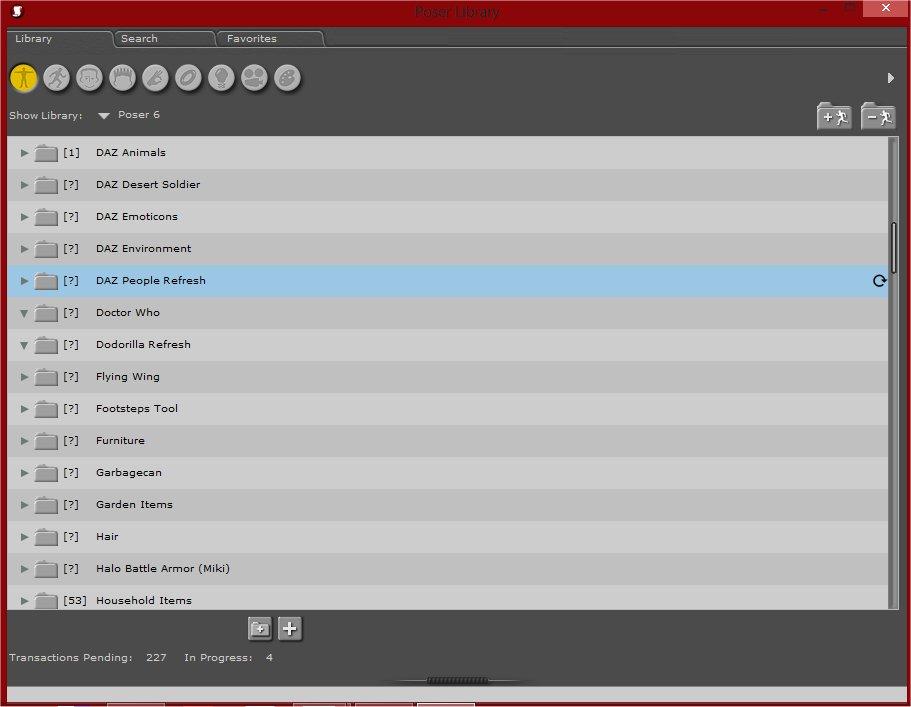The image size is (911, 707).
Task: Collapse the Dodorilla Refresh folder
Action: pyautogui.click(x=24, y=345)
